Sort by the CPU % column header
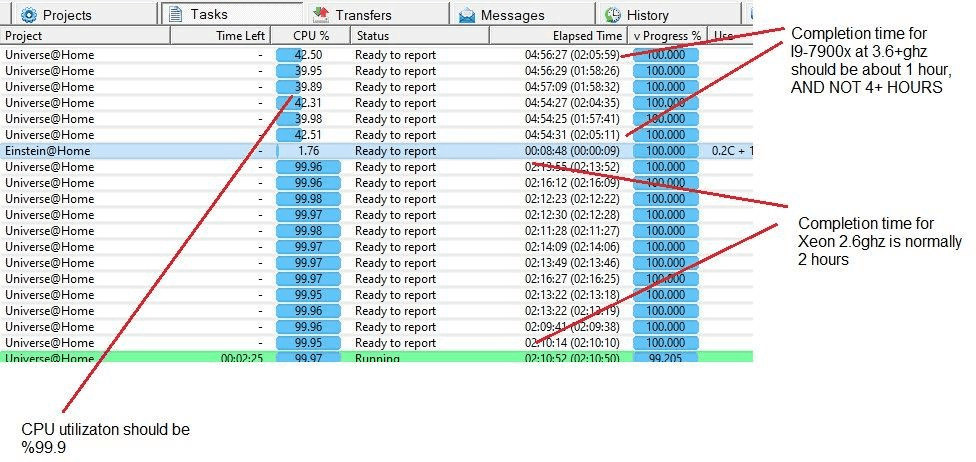 [x=311, y=36]
